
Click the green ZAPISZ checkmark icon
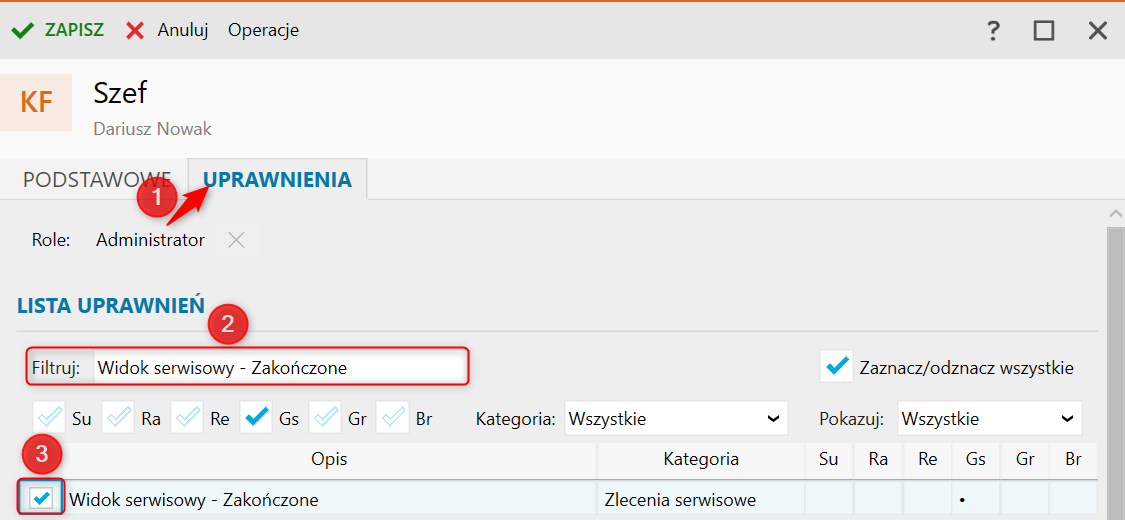[x=22, y=30]
